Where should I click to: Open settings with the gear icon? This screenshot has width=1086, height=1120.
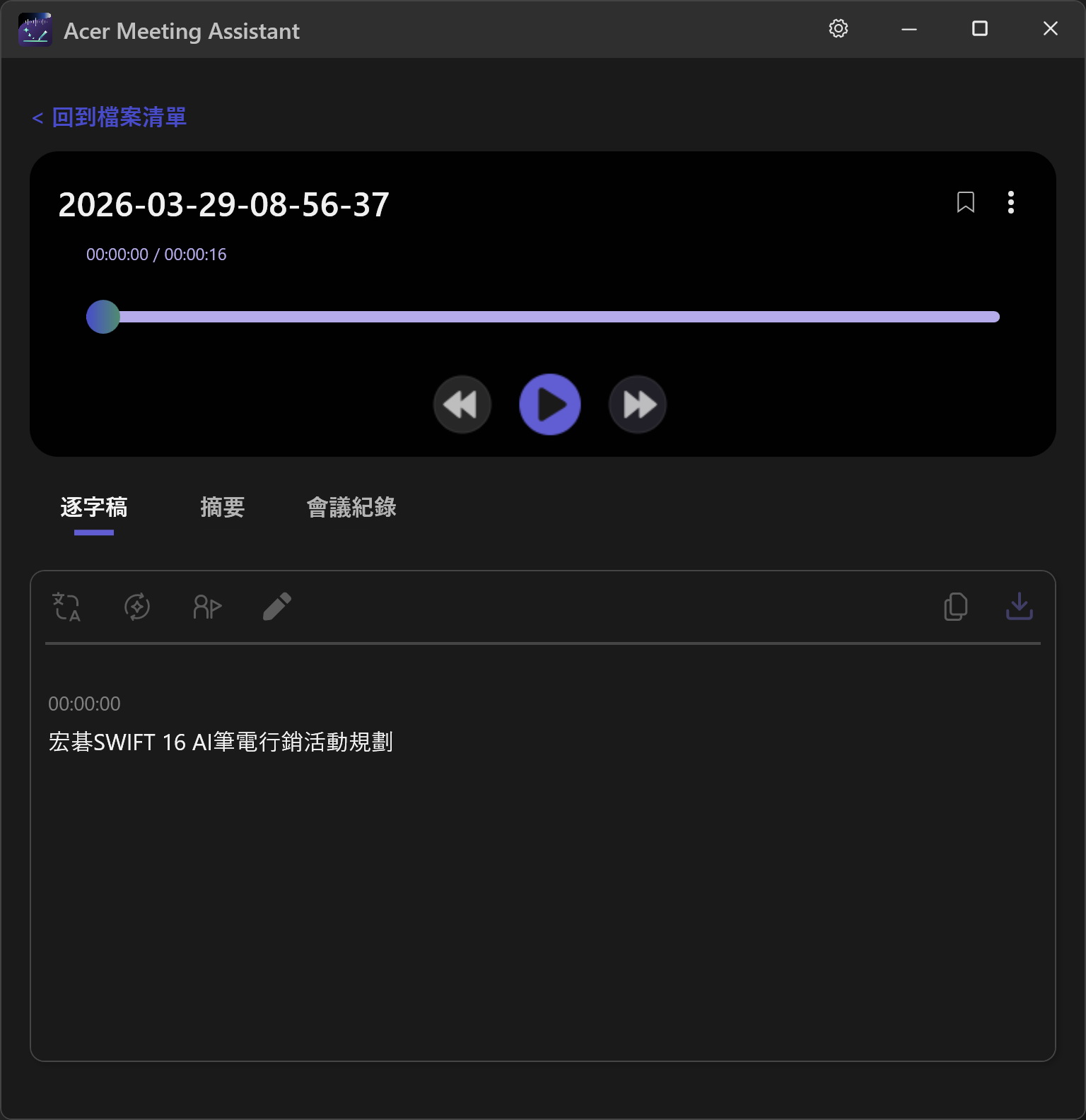838,29
